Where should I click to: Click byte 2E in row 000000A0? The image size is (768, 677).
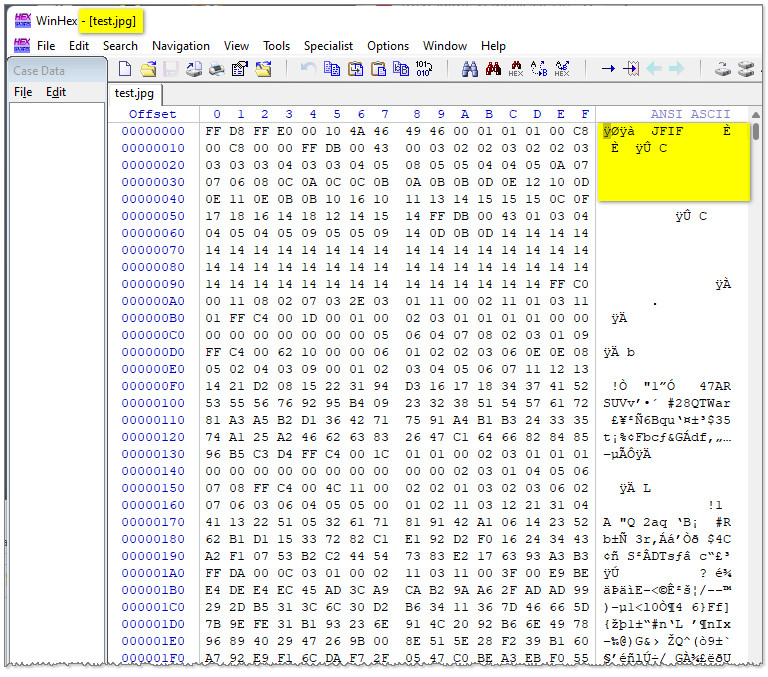[x=357, y=301]
